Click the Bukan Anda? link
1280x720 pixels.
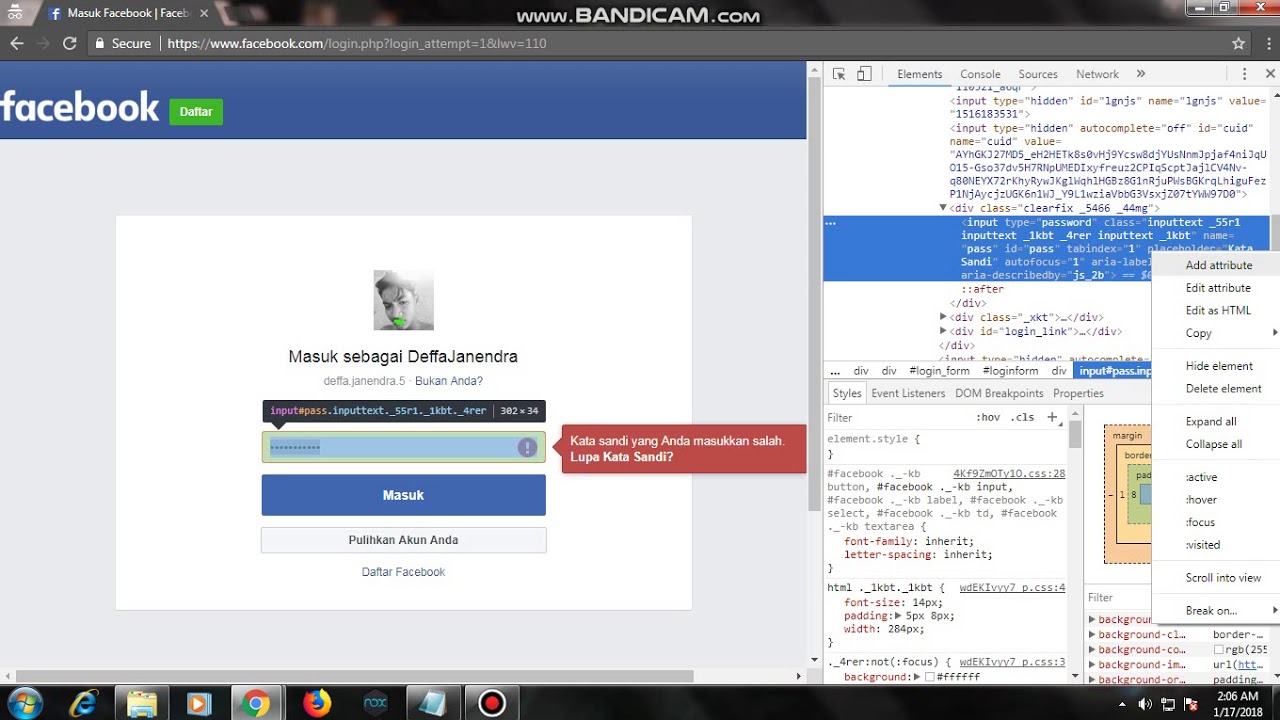tap(449, 381)
